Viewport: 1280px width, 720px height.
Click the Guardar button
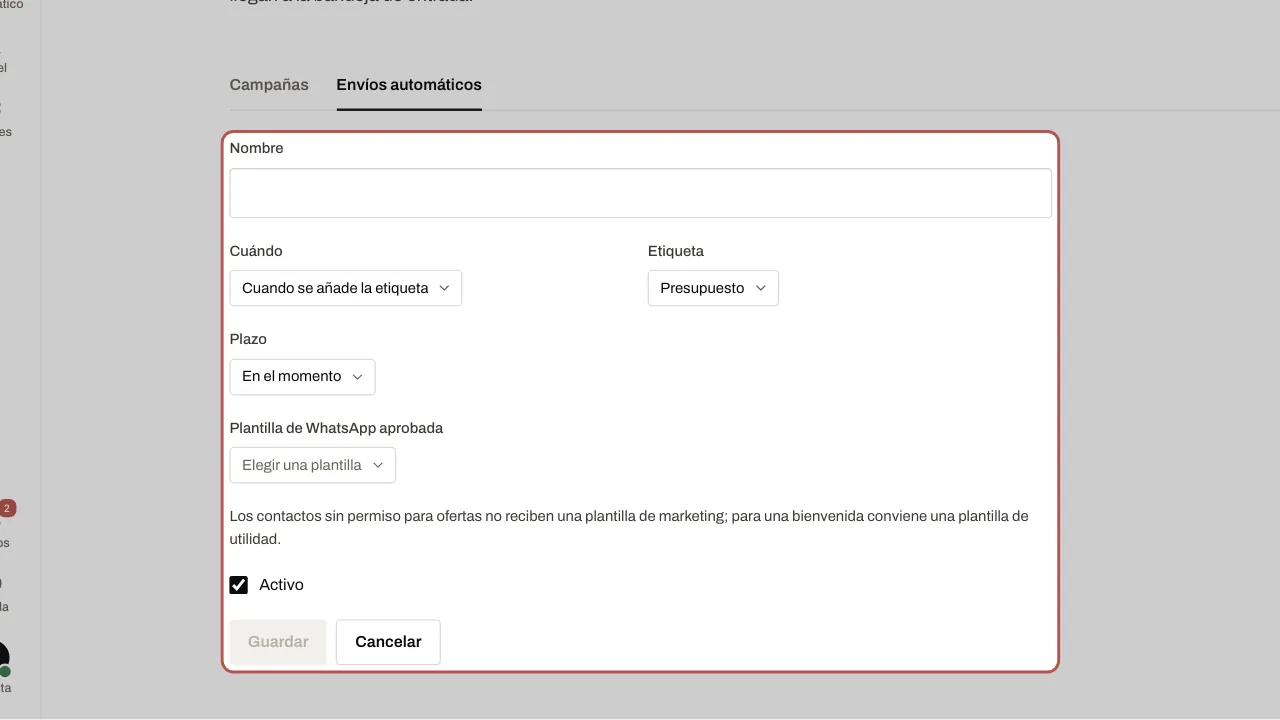(x=278, y=642)
